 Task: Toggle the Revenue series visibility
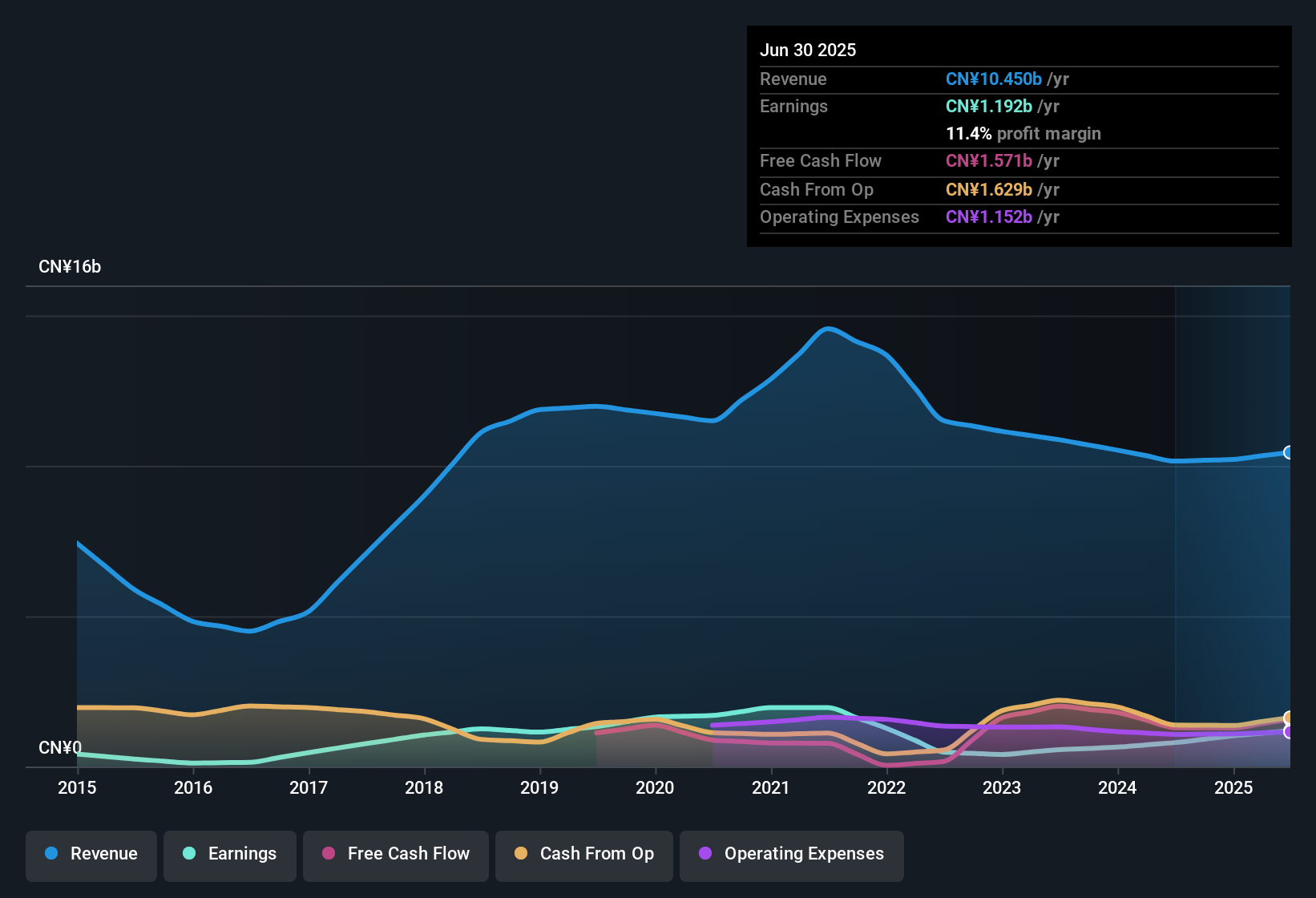[x=91, y=855]
